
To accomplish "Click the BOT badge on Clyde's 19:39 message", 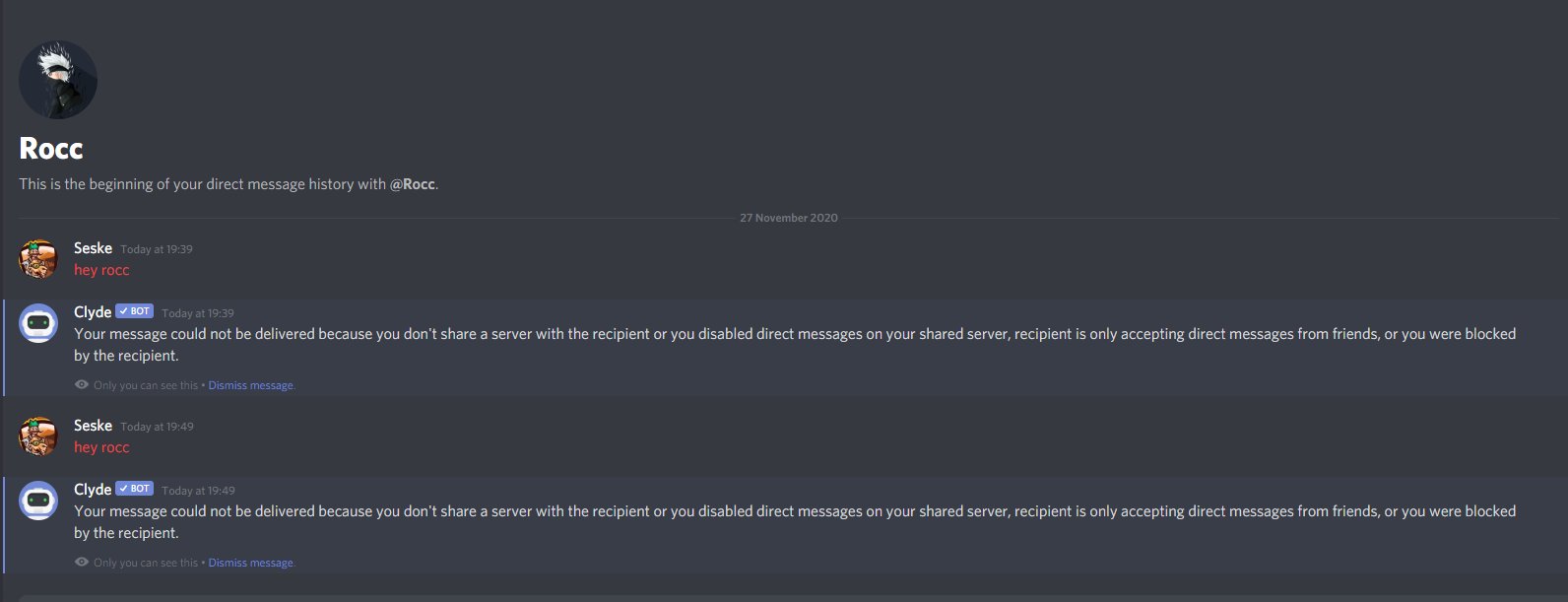I will pyautogui.click(x=135, y=311).
